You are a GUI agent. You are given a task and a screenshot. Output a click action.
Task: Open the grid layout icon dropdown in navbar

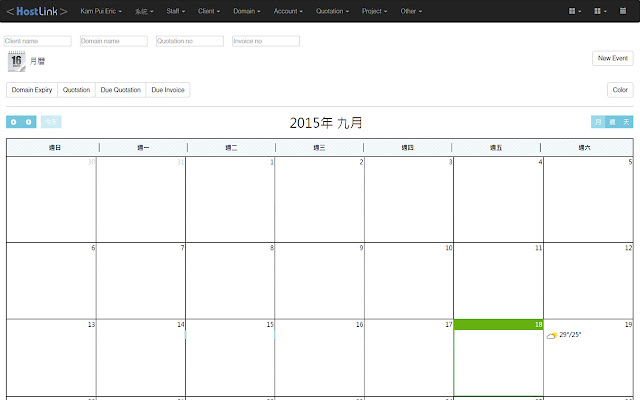click(575, 11)
